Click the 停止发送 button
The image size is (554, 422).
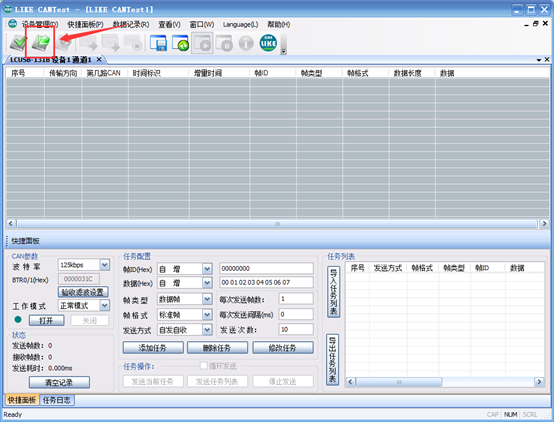click(283, 381)
